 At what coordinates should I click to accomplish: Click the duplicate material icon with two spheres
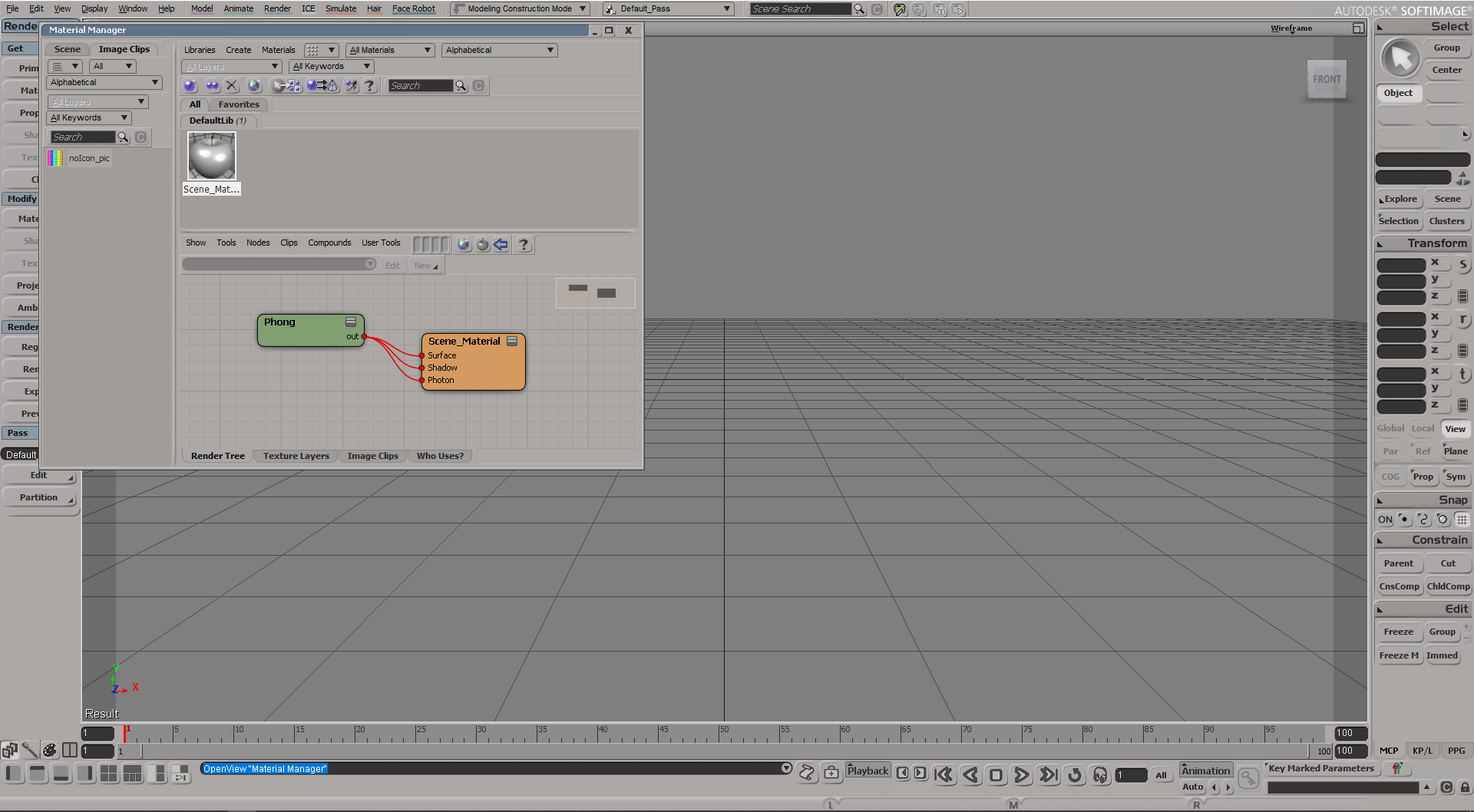(212, 86)
